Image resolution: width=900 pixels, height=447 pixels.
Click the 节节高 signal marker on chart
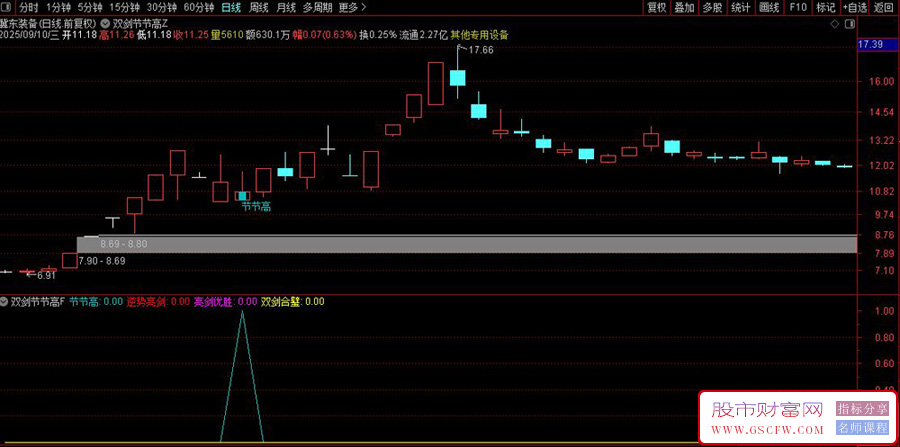pyautogui.click(x=255, y=207)
